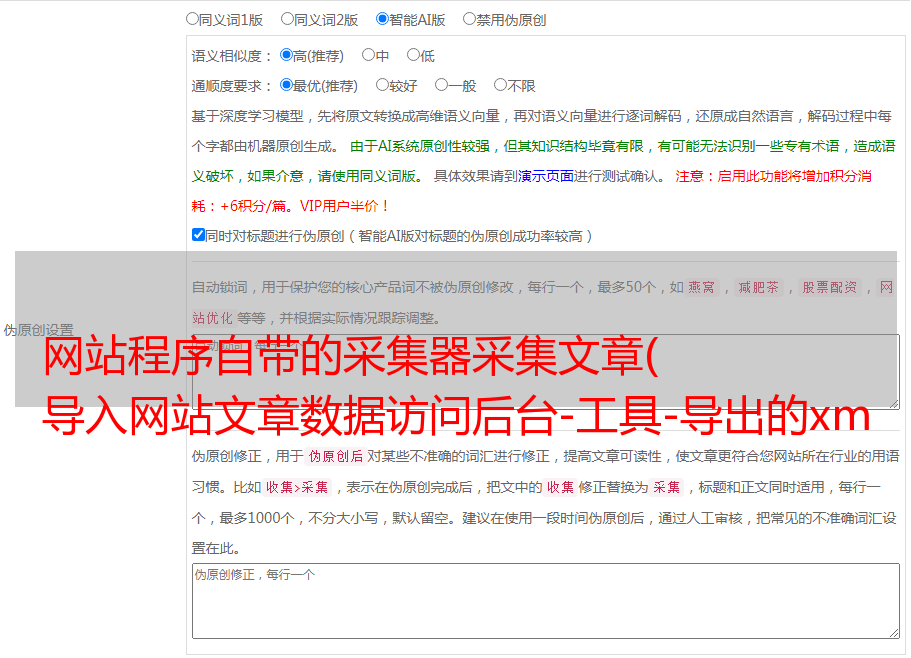Set 语义相似度 to 中

click(x=368, y=55)
